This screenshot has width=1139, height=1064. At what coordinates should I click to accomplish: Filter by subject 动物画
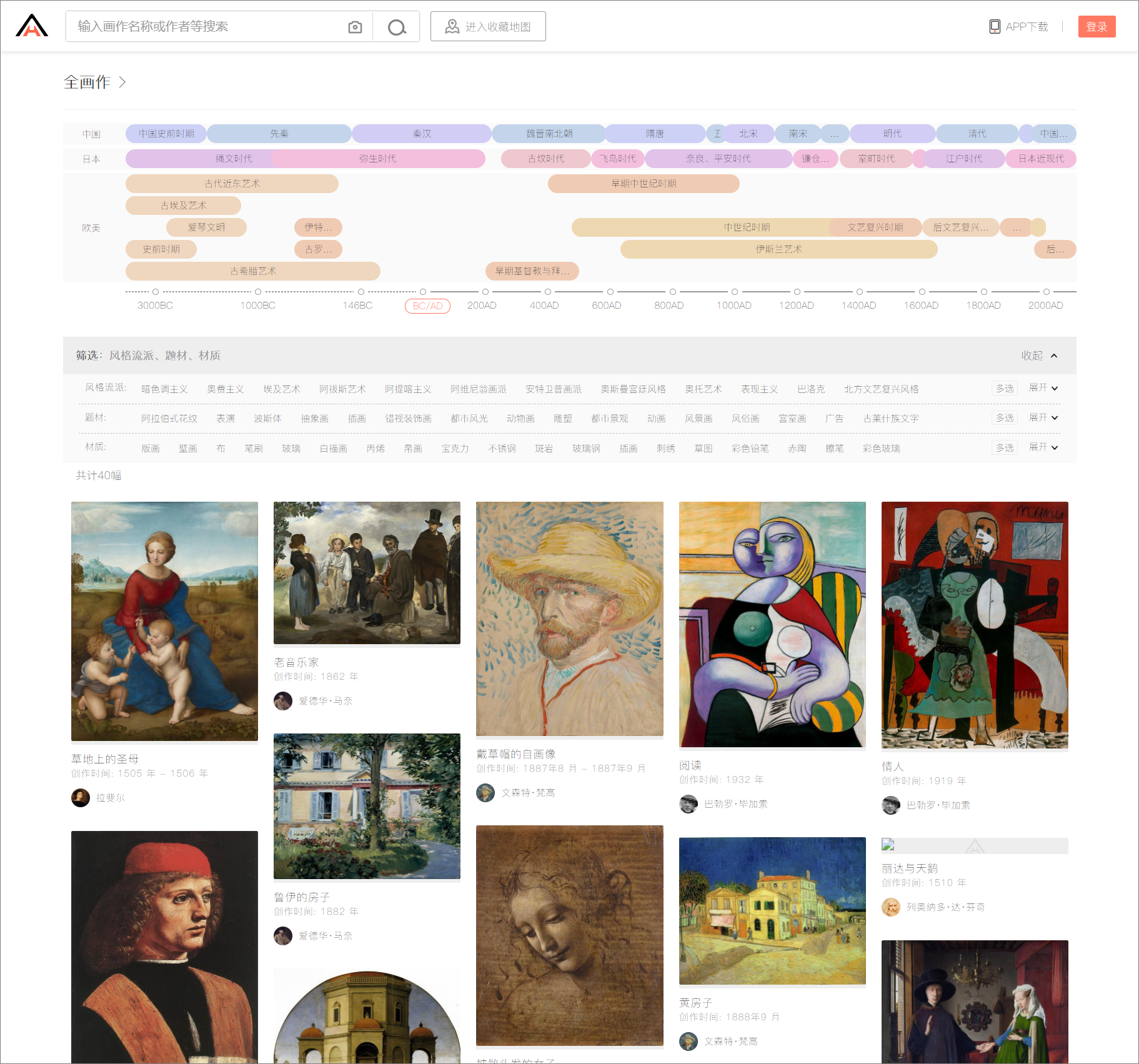pos(520,419)
